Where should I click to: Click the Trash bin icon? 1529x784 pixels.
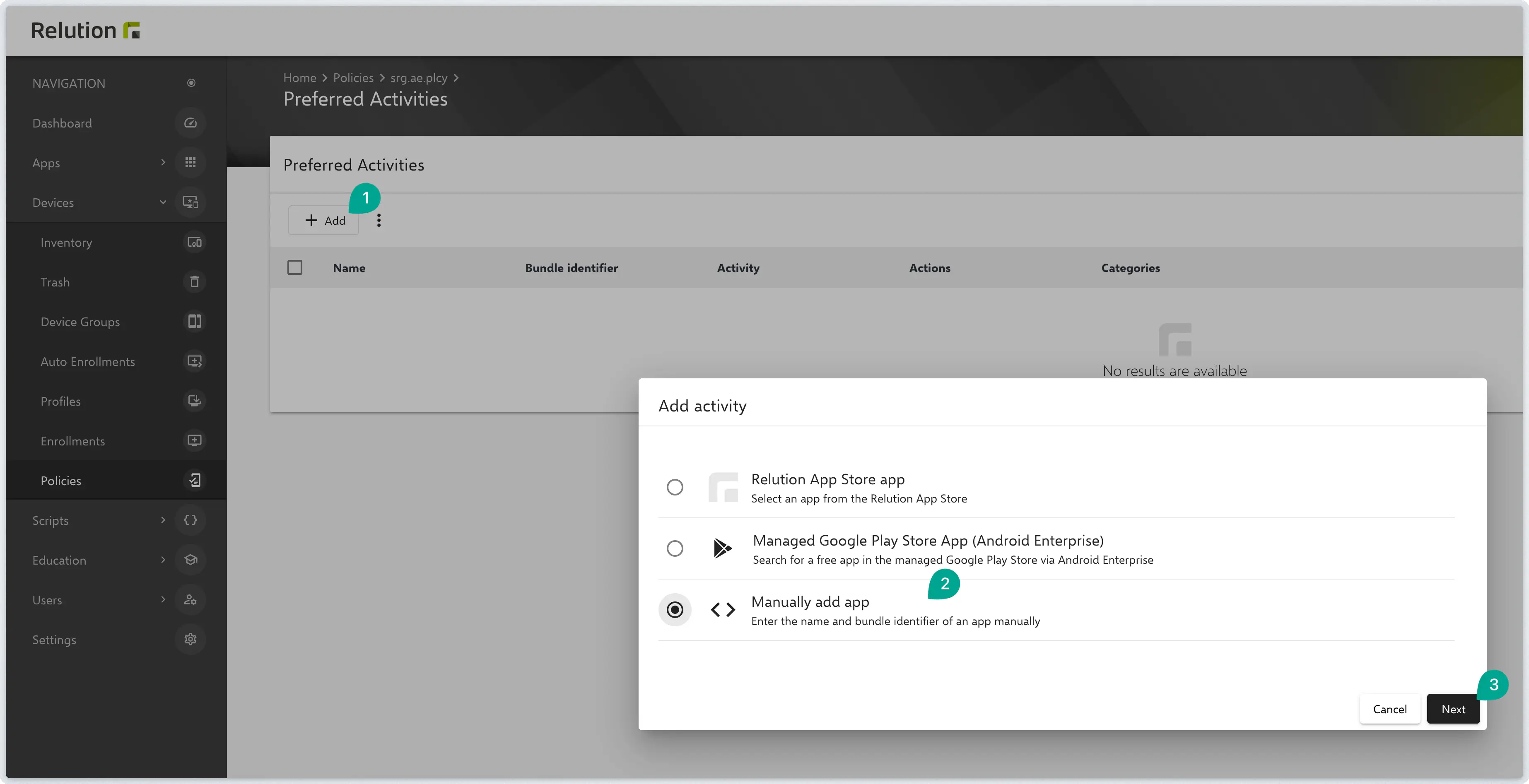coord(194,282)
